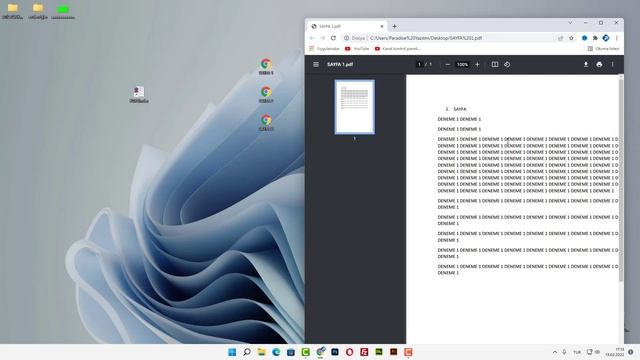The height and width of the screenshot is (360, 640).
Task: Toggle the PDF viewer sidebar menu icon
Action: 316,64
